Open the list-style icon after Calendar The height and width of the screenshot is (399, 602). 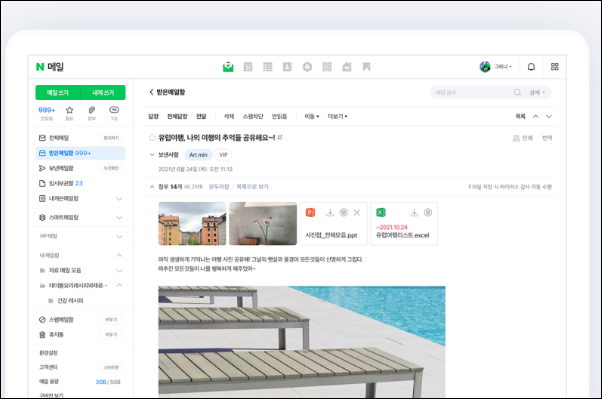tap(268, 67)
